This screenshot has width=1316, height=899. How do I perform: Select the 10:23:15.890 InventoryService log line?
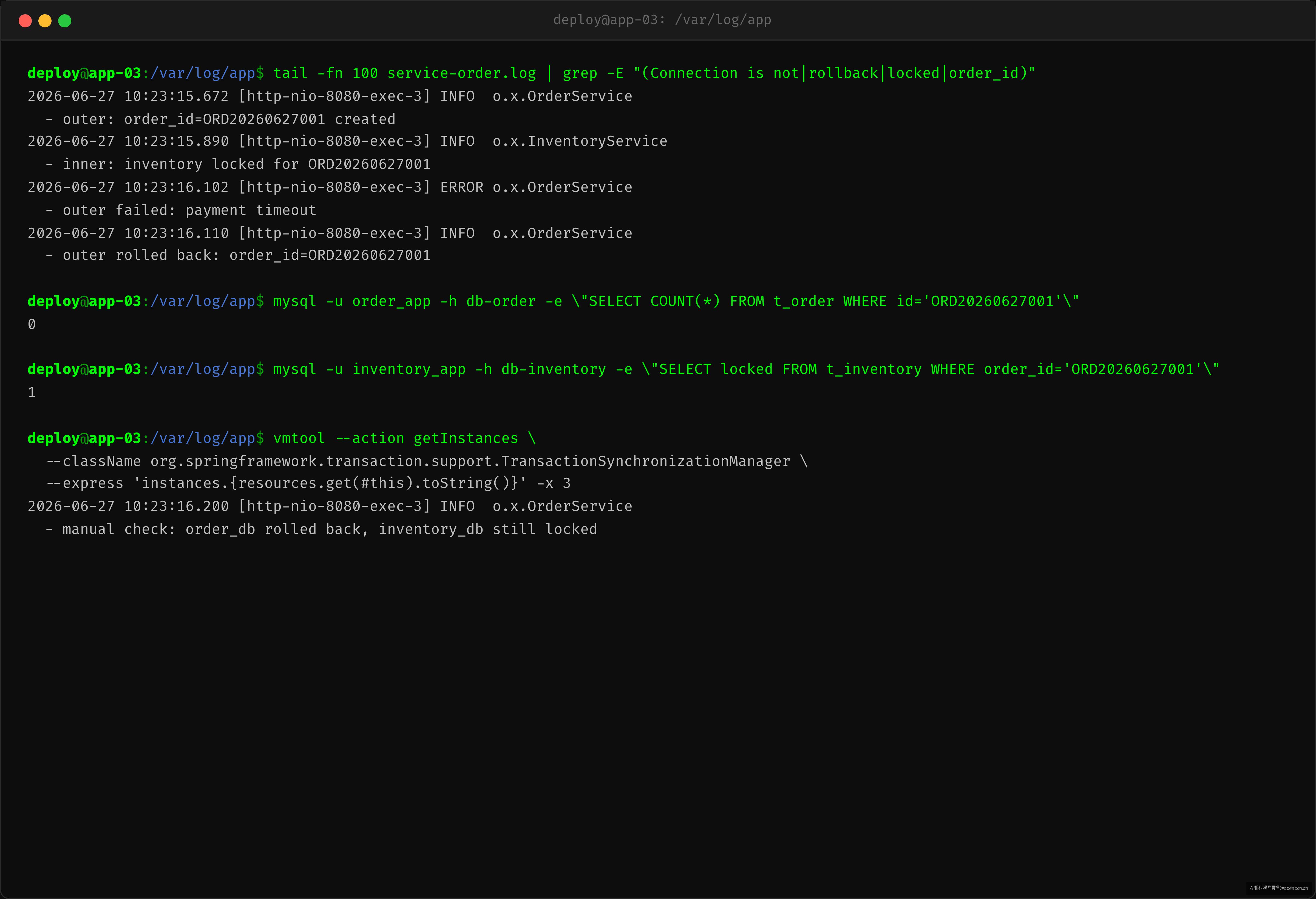pyautogui.click(x=347, y=141)
